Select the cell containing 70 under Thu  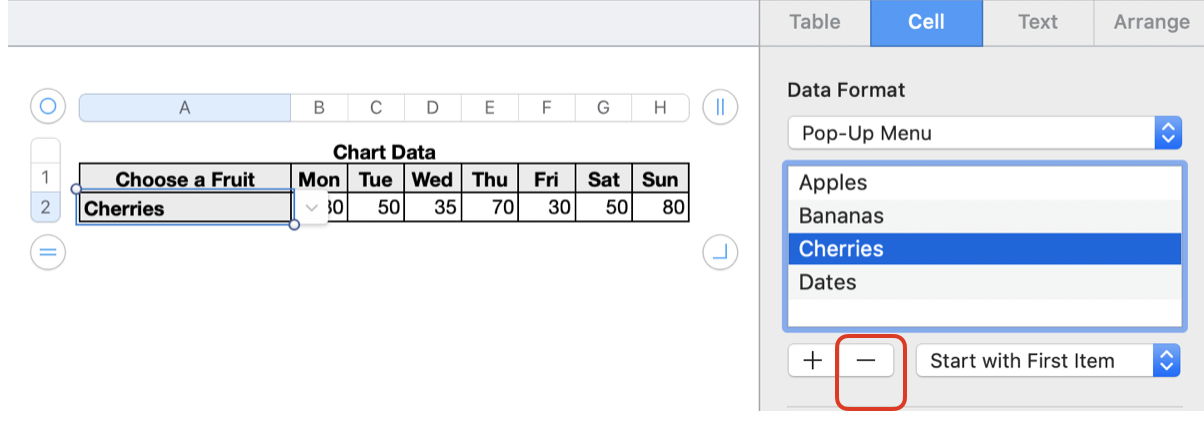(489, 208)
